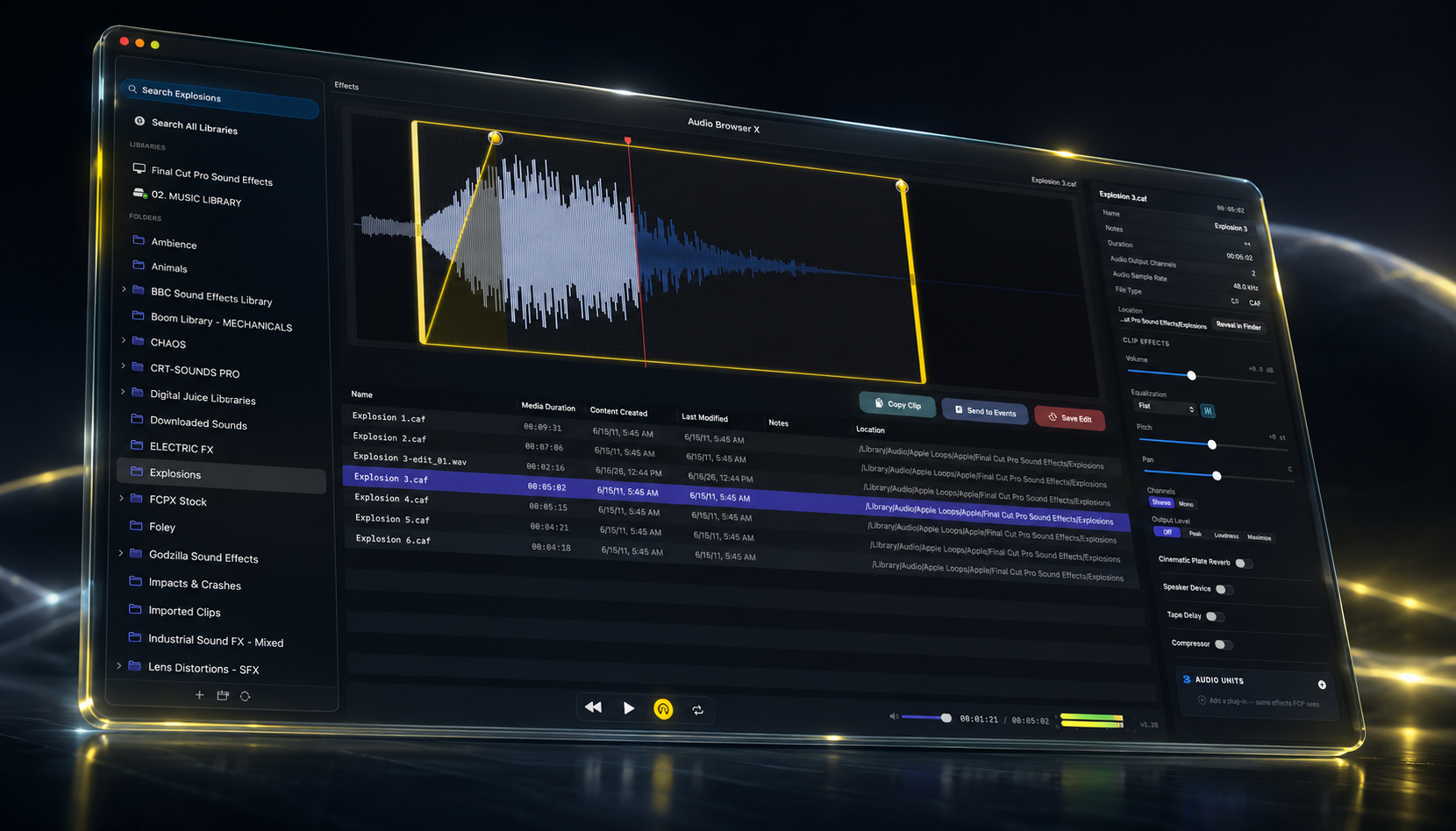The width and height of the screenshot is (1456, 831).
Task: Click the yellow circular audition icon
Action: pyautogui.click(x=663, y=708)
